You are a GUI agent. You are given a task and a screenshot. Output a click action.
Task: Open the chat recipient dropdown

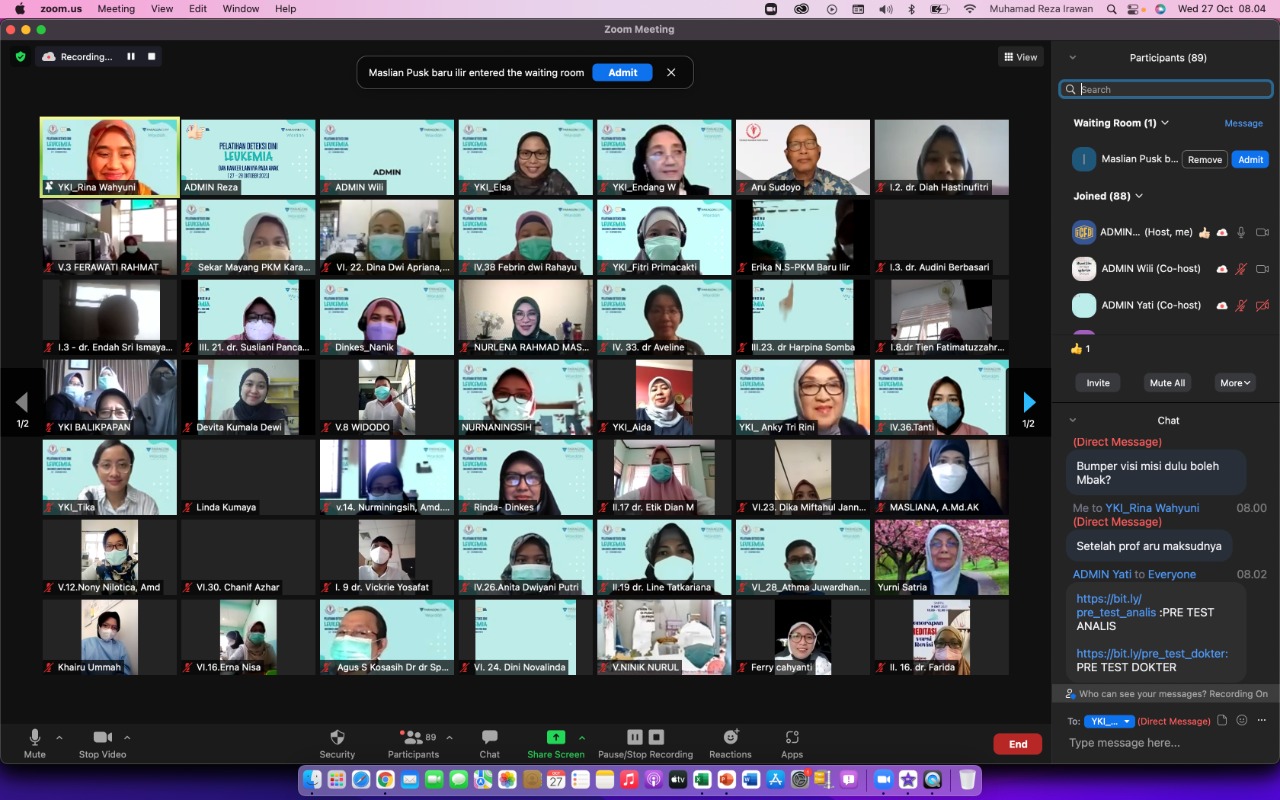tap(1110, 721)
